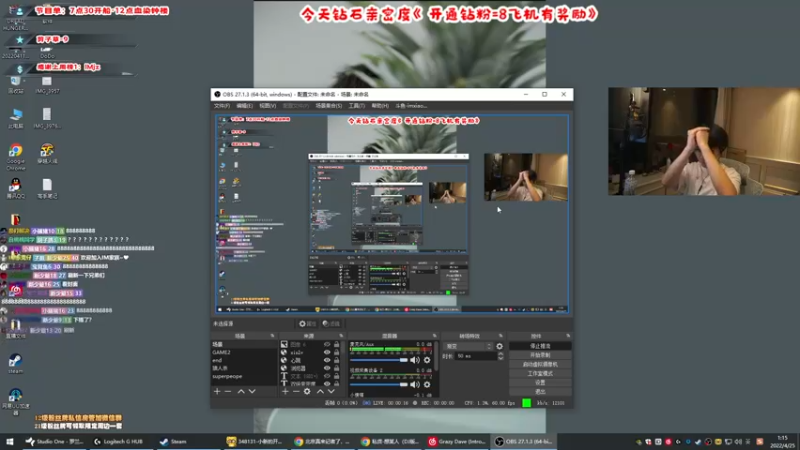
Task: Open the 此电脑 desktop icon
Action: coord(16,118)
